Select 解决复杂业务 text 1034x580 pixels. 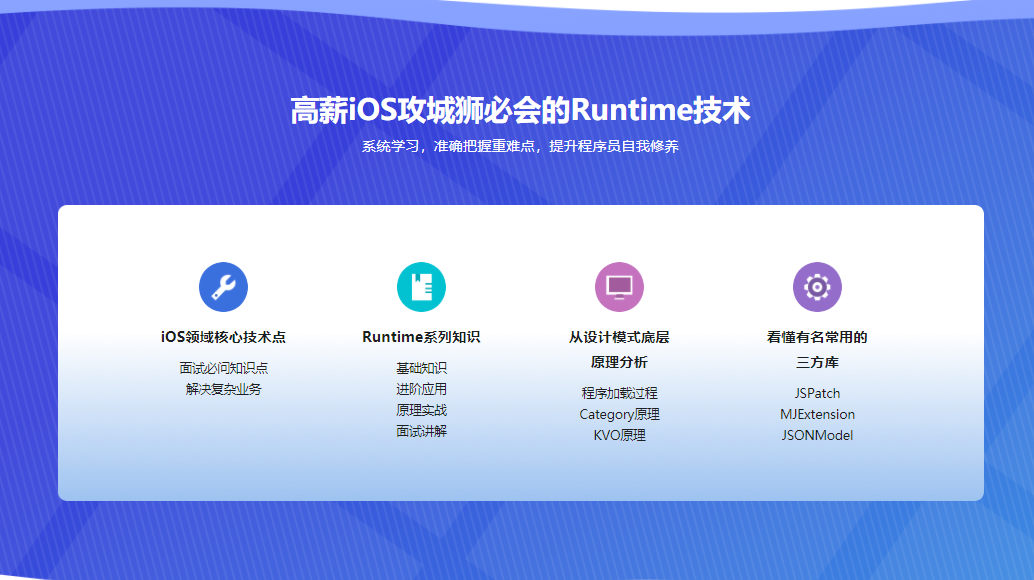[x=223, y=389]
